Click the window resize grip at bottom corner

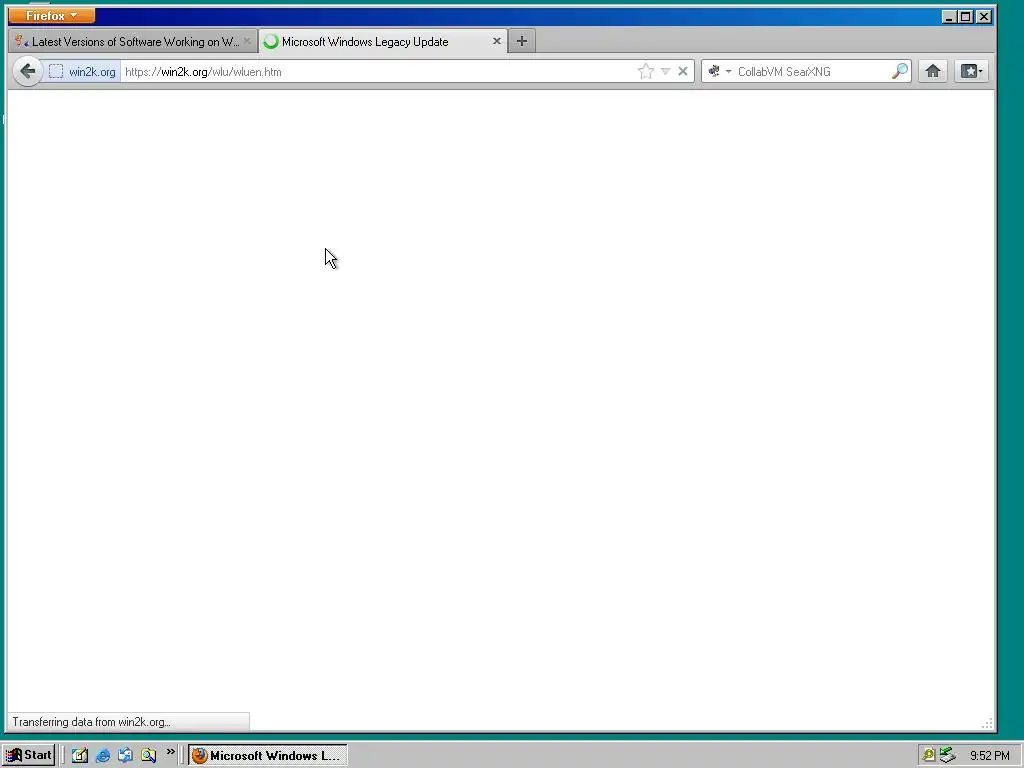[987, 723]
